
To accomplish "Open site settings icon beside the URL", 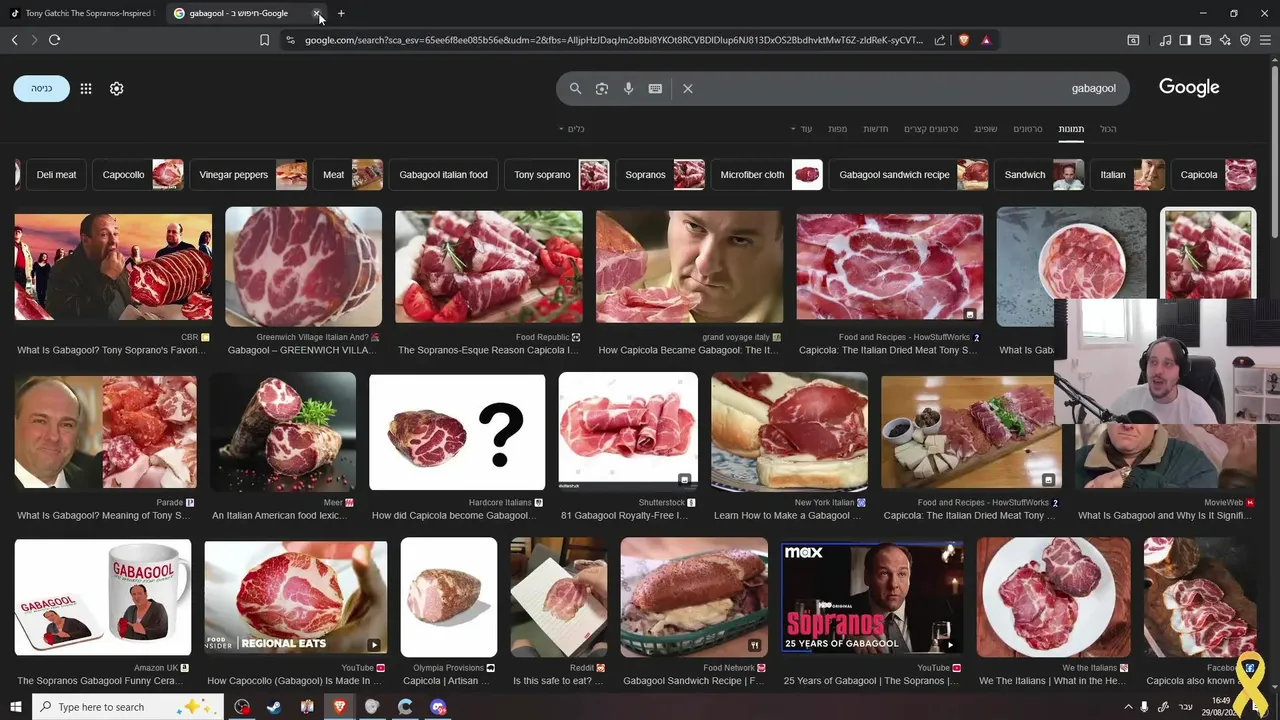I will [290, 40].
